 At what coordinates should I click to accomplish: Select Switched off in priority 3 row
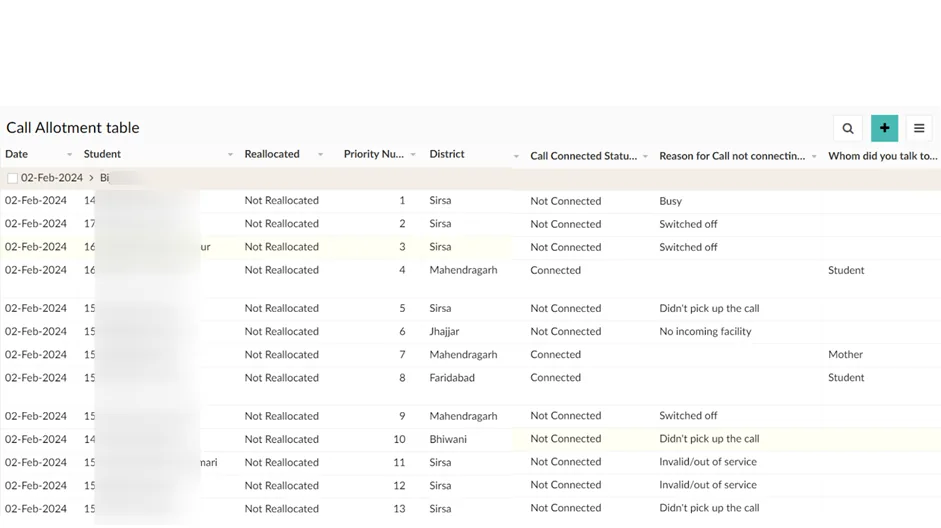pyautogui.click(x=688, y=247)
